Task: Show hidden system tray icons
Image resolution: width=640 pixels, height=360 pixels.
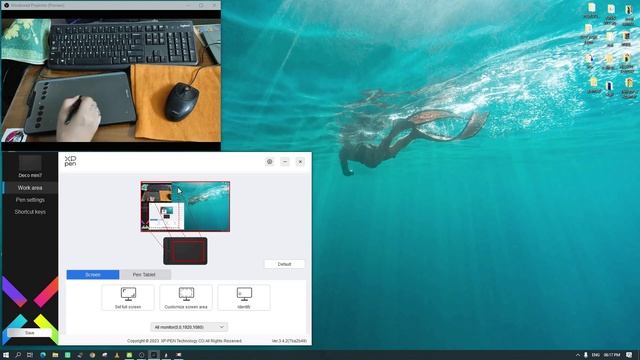Action: pos(578,355)
